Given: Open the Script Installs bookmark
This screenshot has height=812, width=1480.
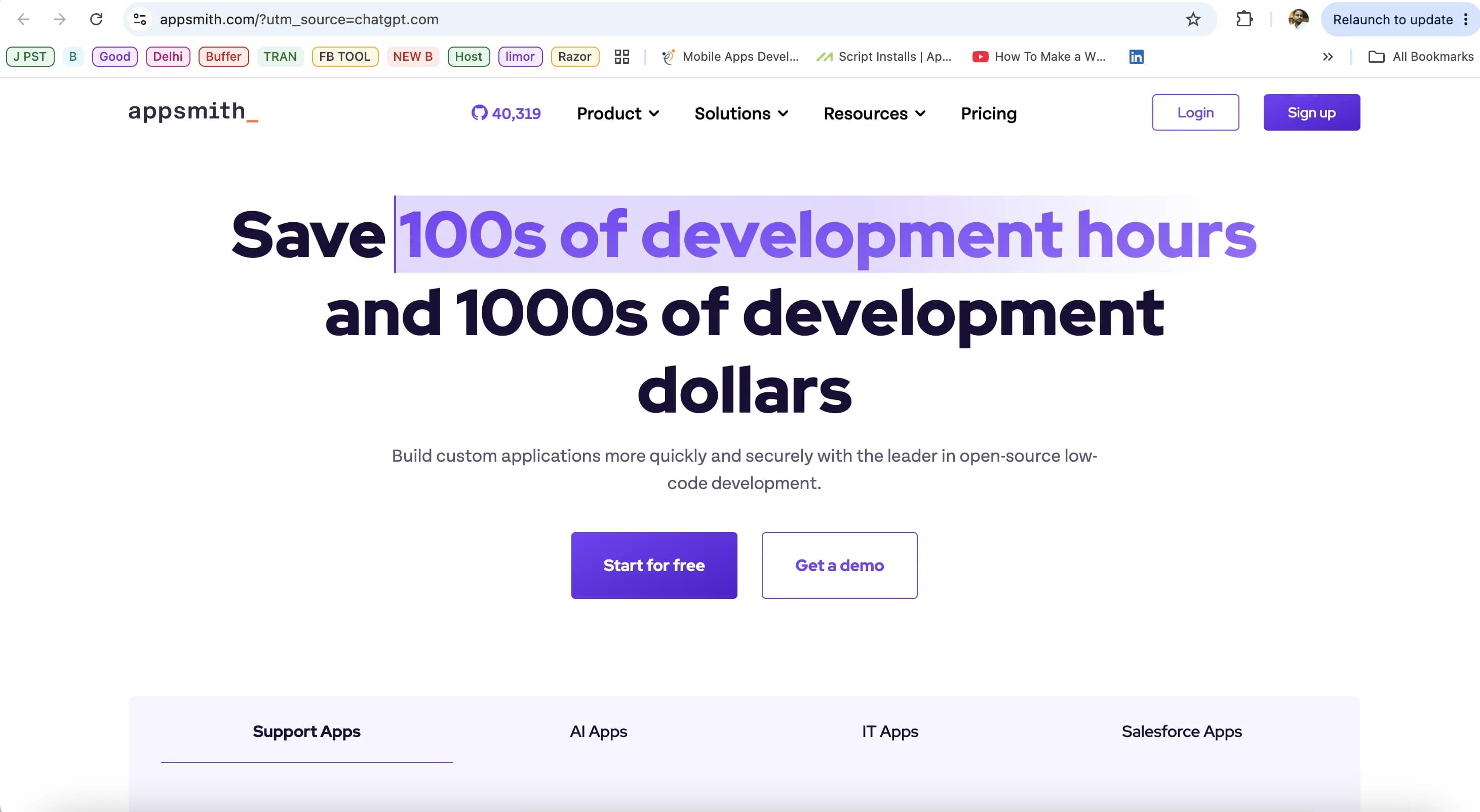Looking at the screenshot, I should [884, 56].
